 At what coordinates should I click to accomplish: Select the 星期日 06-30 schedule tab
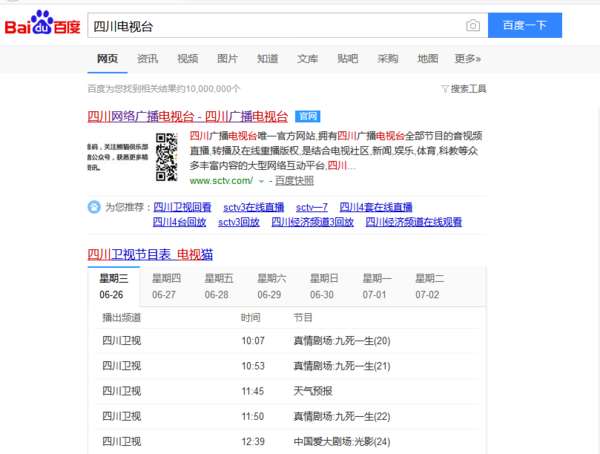pyautogui.click(x=324, y=287)
